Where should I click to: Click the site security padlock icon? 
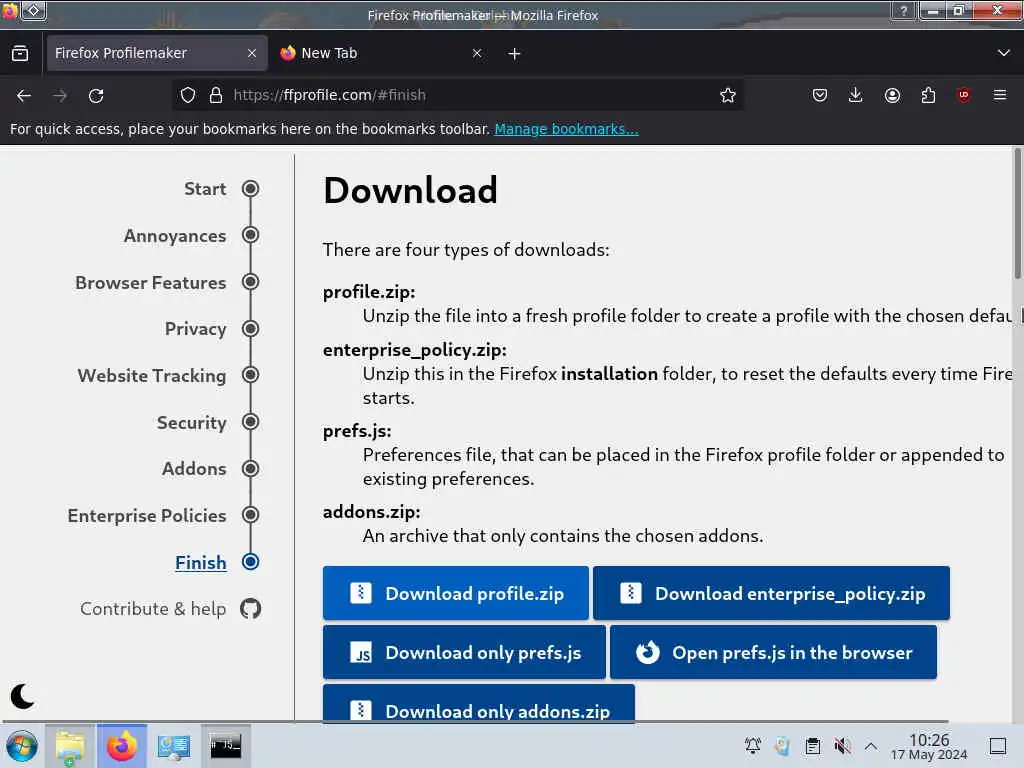click(x=216, y=95)
